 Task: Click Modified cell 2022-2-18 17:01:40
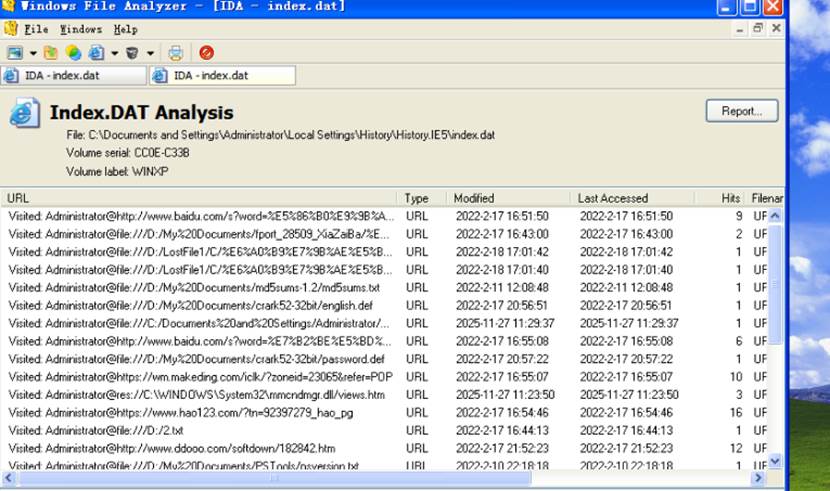click(502, 270)
